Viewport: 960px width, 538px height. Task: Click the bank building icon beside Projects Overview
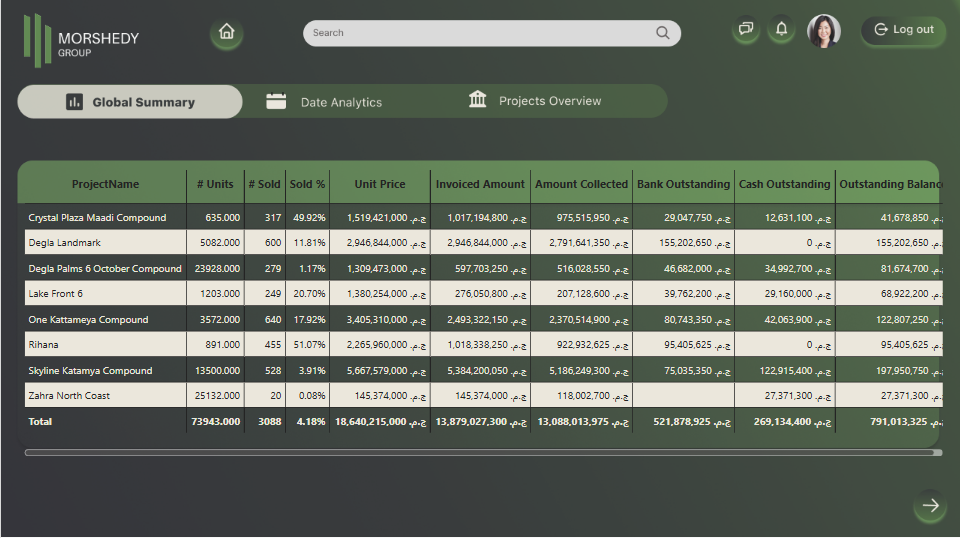click(478, 99)
